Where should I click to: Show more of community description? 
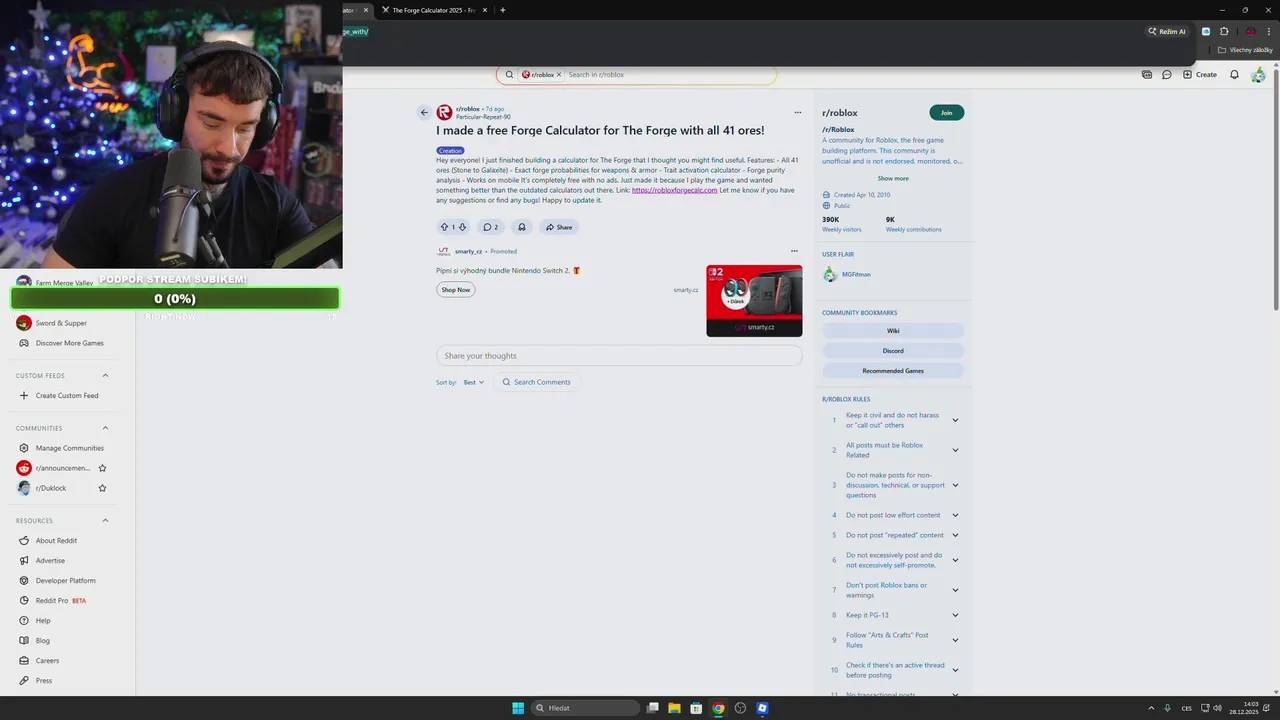pyautogui.click(x=893, y=179)
